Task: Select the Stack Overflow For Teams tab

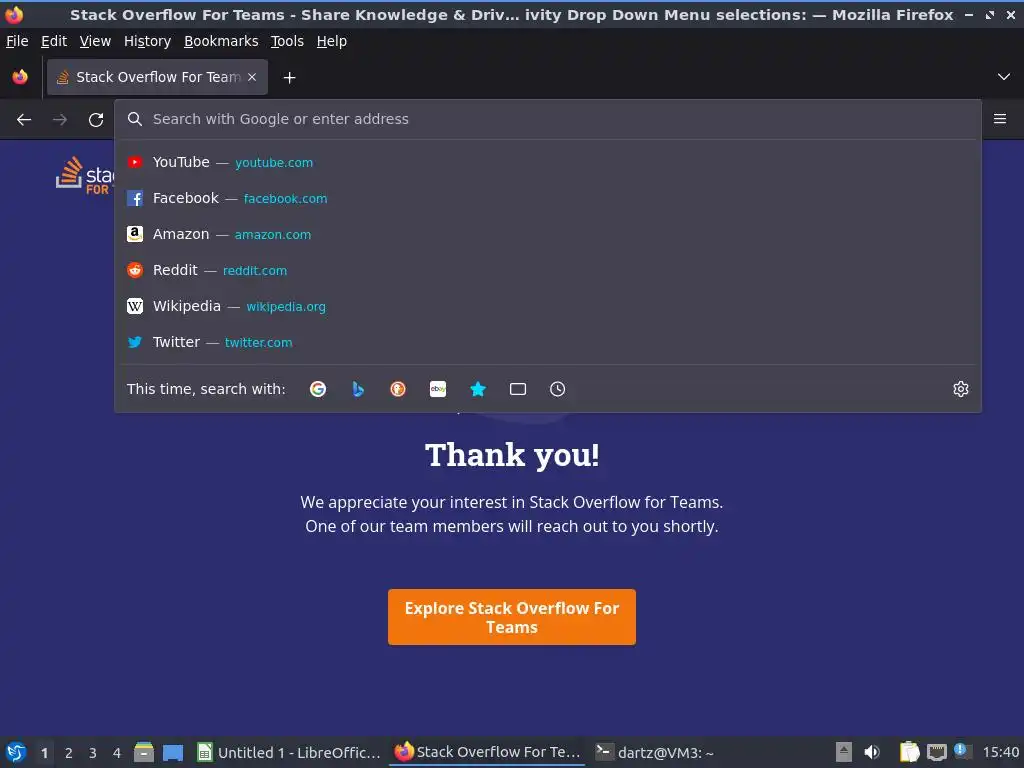Action: [x=157, y=77]
